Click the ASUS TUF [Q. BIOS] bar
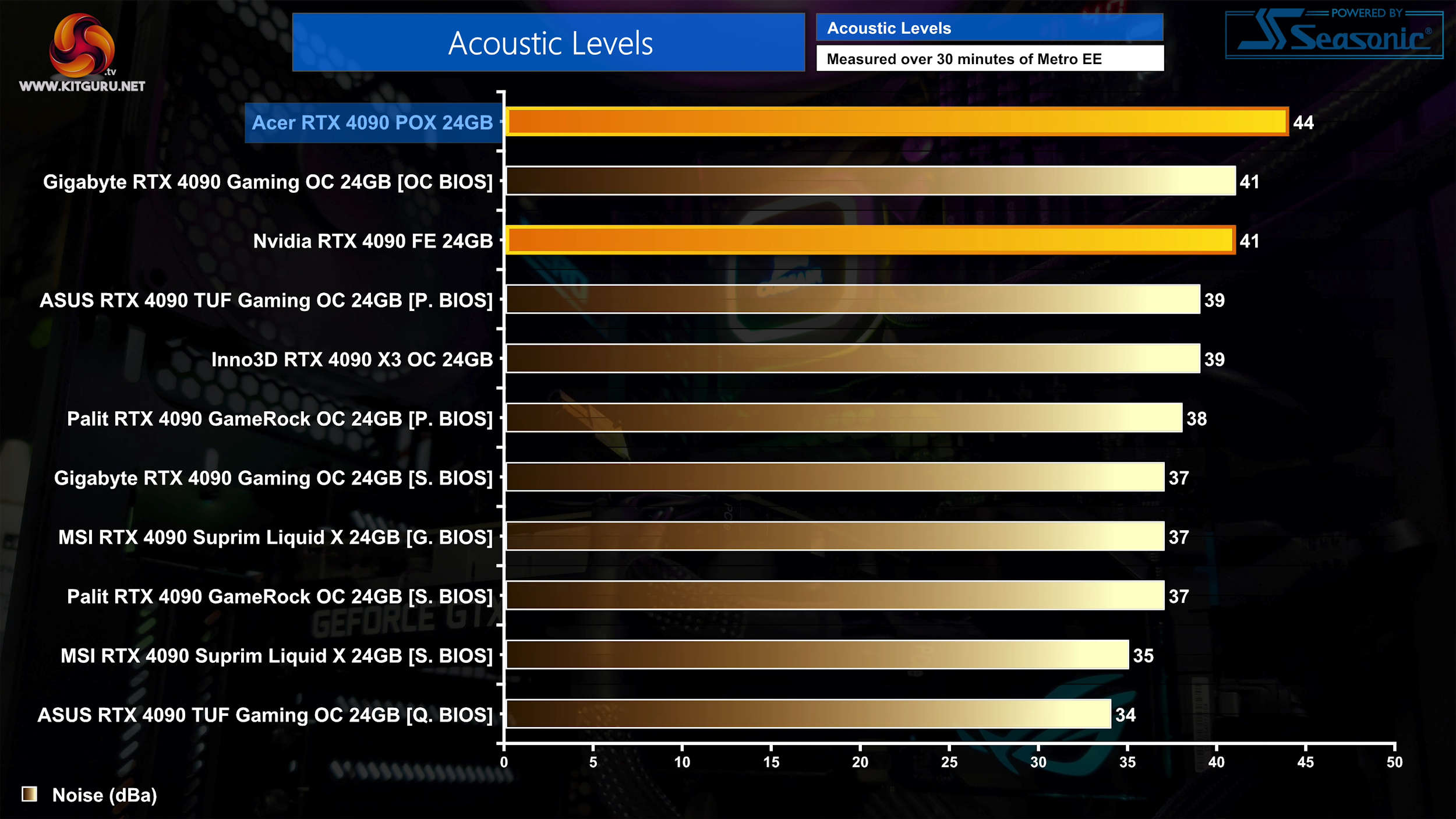This screenshot has height=819, width=1456. click(808, 714)
